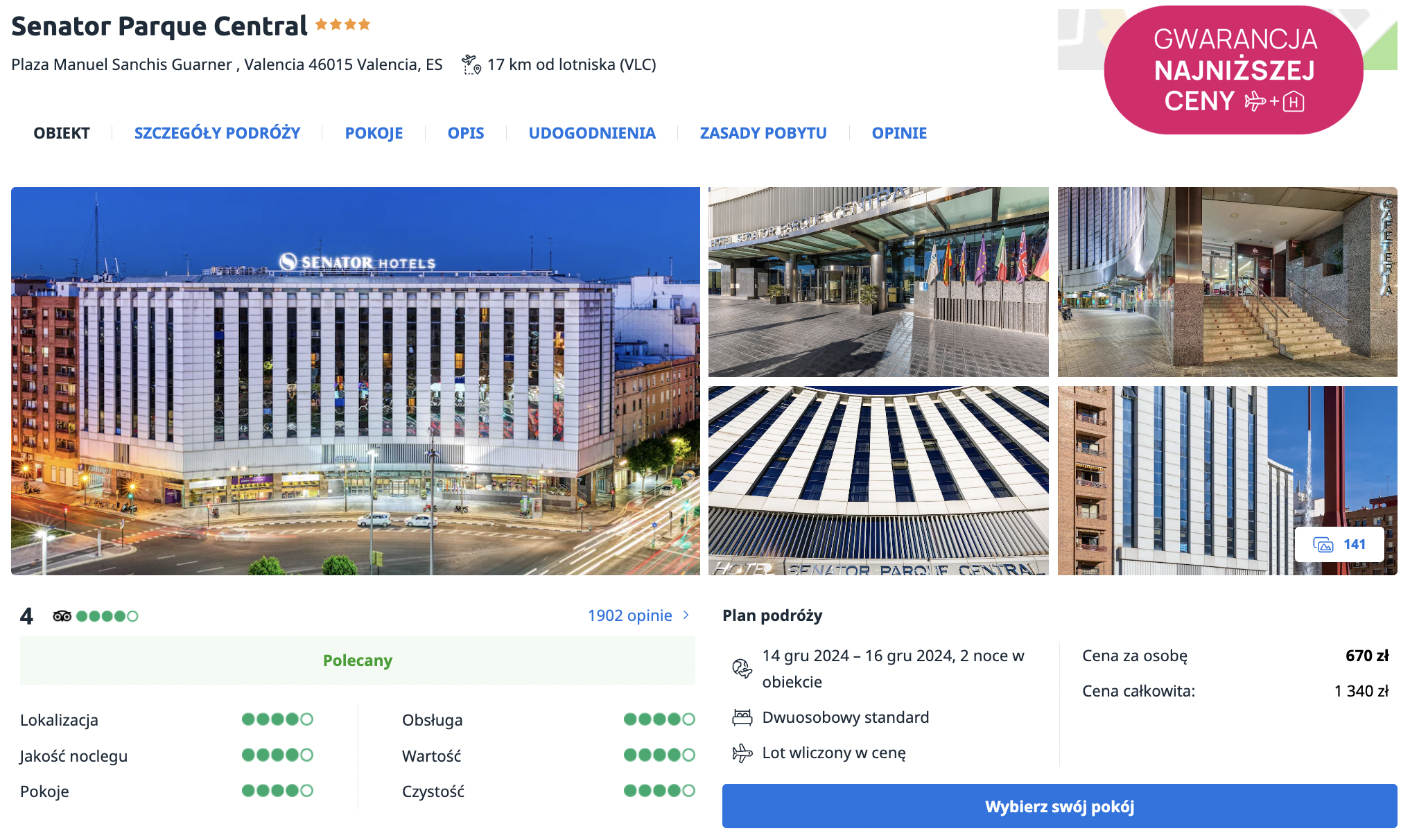Click the orange hotel star rating
This screenshot has width=1410, height=840.
tap(342, 24)
